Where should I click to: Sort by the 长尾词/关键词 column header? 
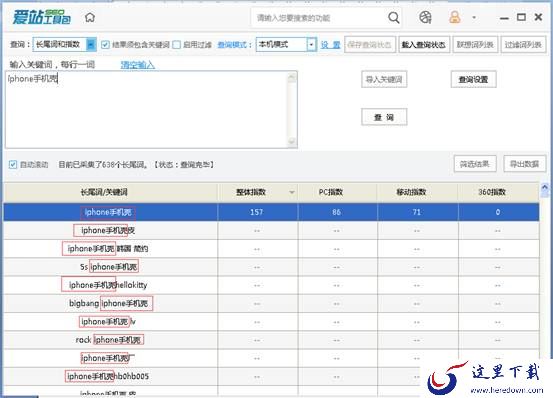point(111,192)
